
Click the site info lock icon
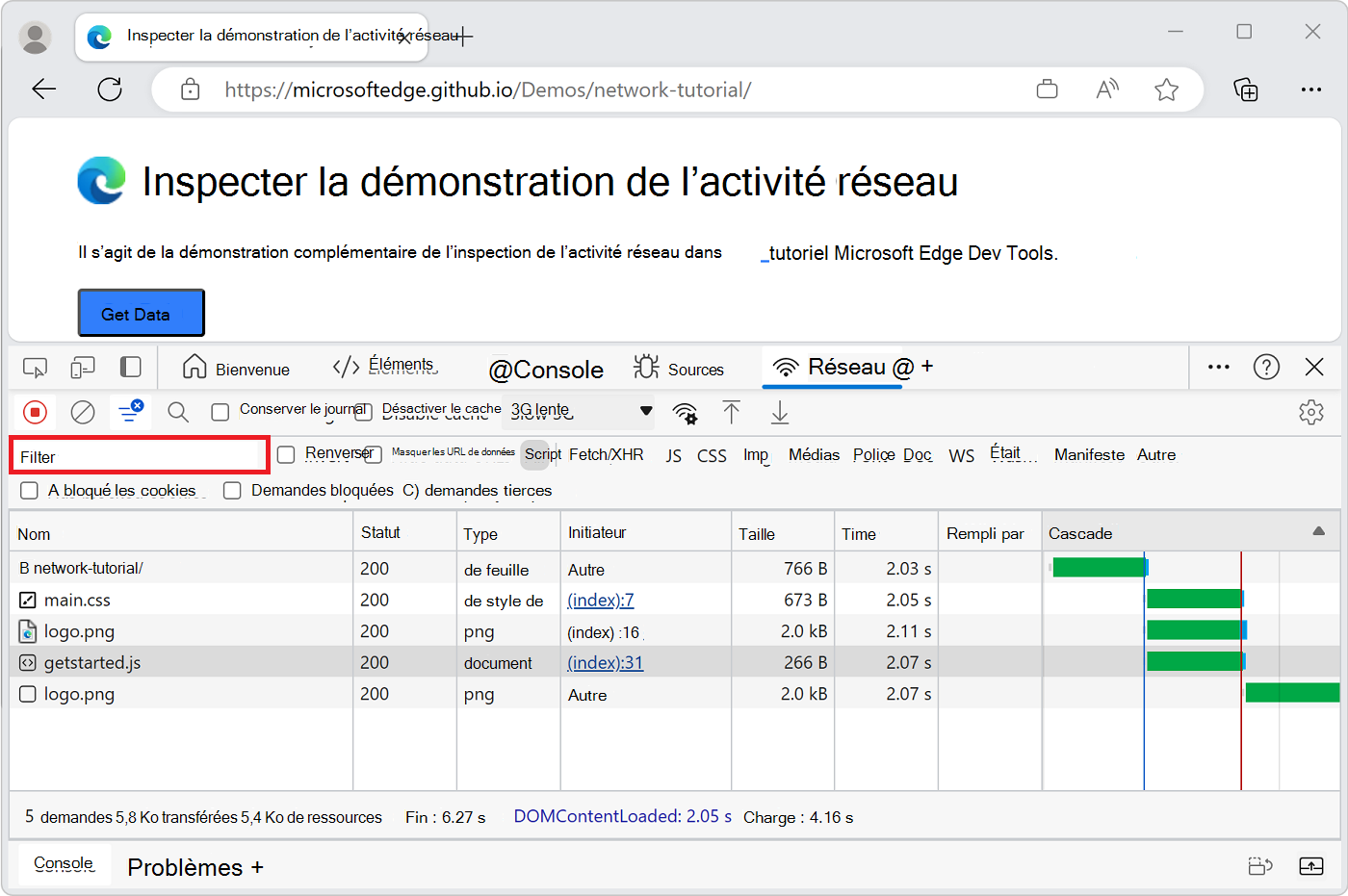point(191,90)
